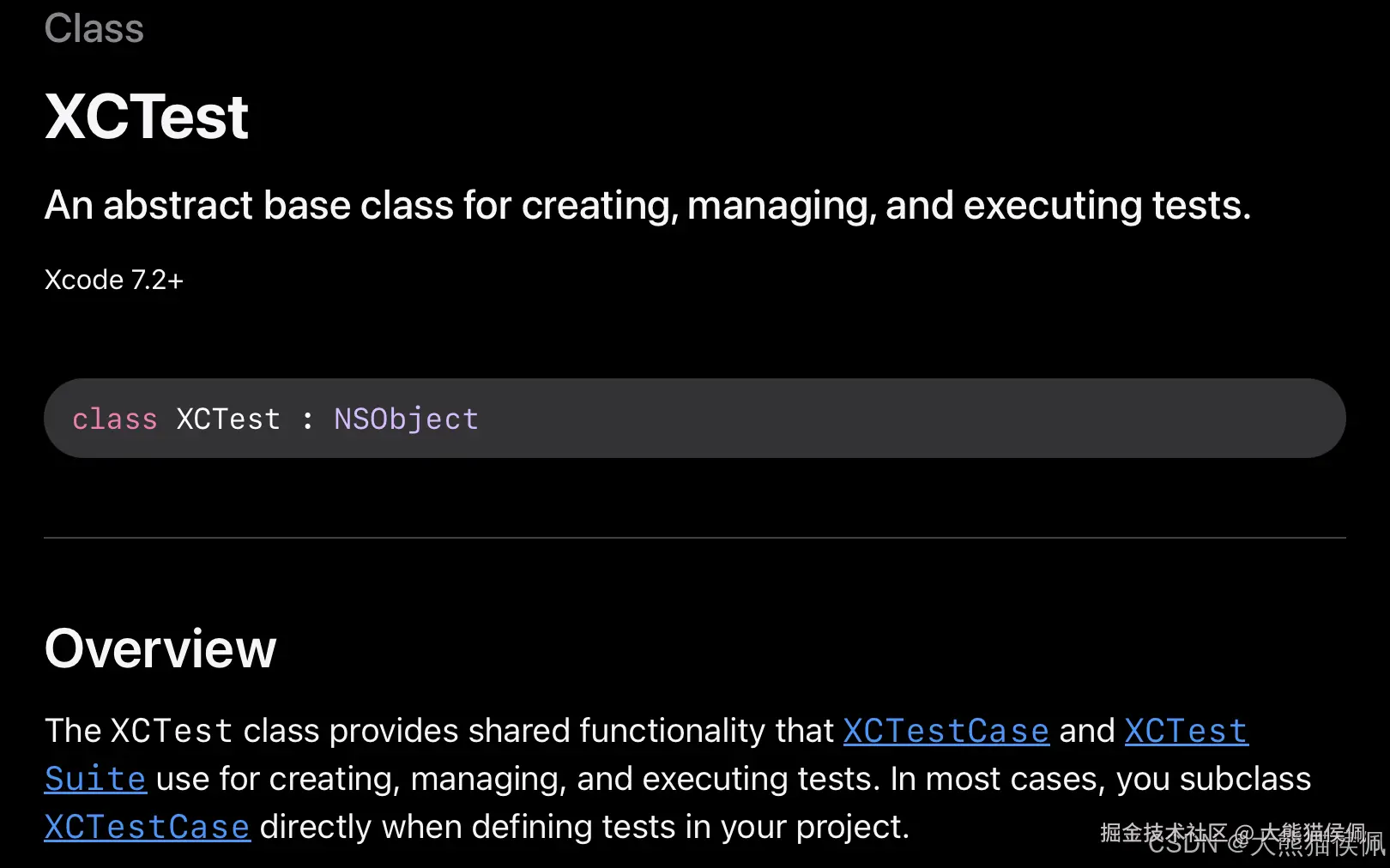Viewport: 1390px width, 868px height.
Task: Click the abstract base class description sentence
Action: click(648, 206)
